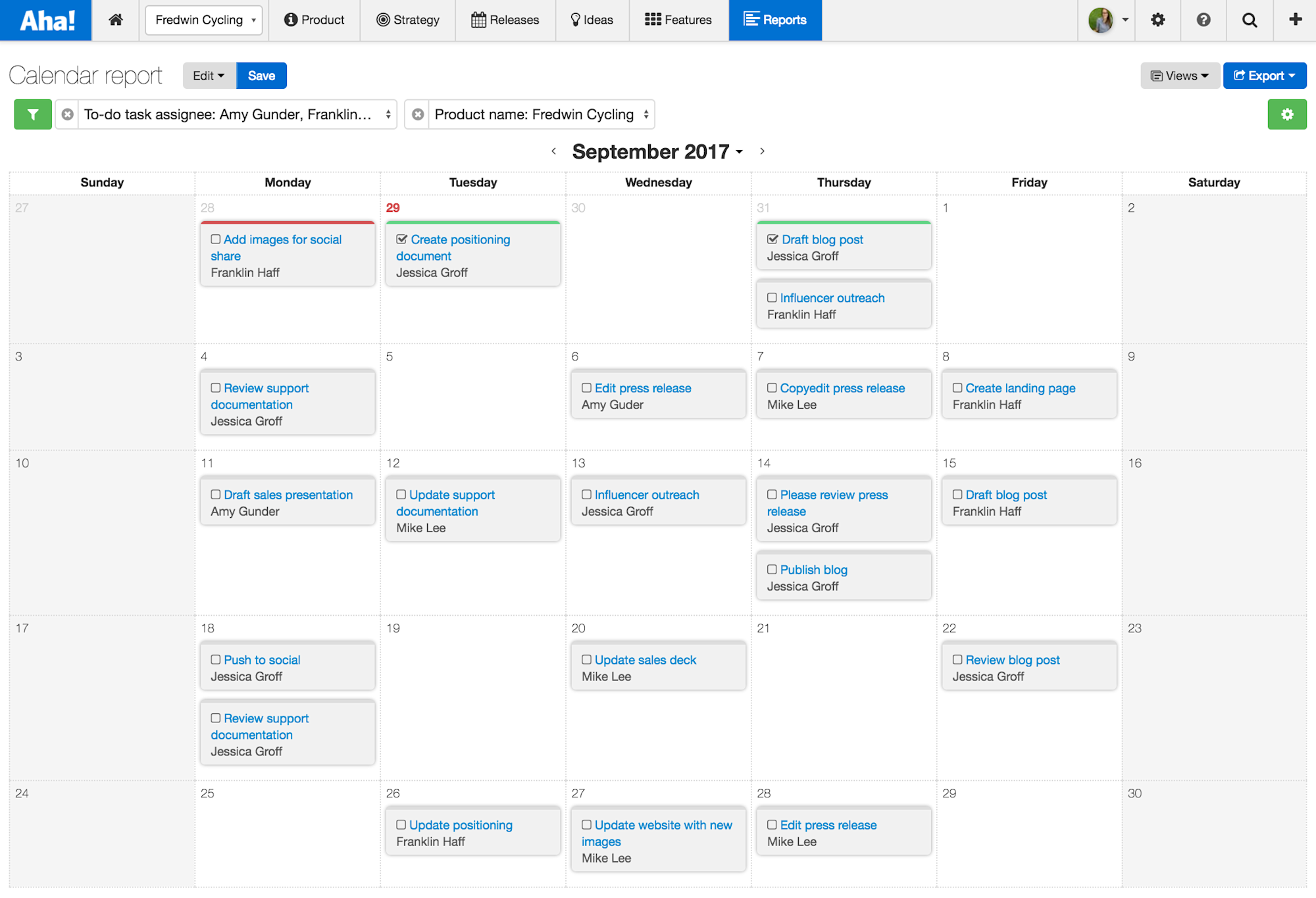Save the calendar report
Viewport: 1316px width, 898px height.
(261, 75)
